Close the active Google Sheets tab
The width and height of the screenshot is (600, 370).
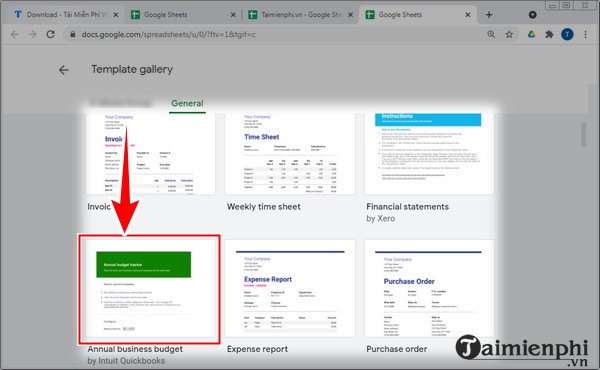click(x=468, y=15)
